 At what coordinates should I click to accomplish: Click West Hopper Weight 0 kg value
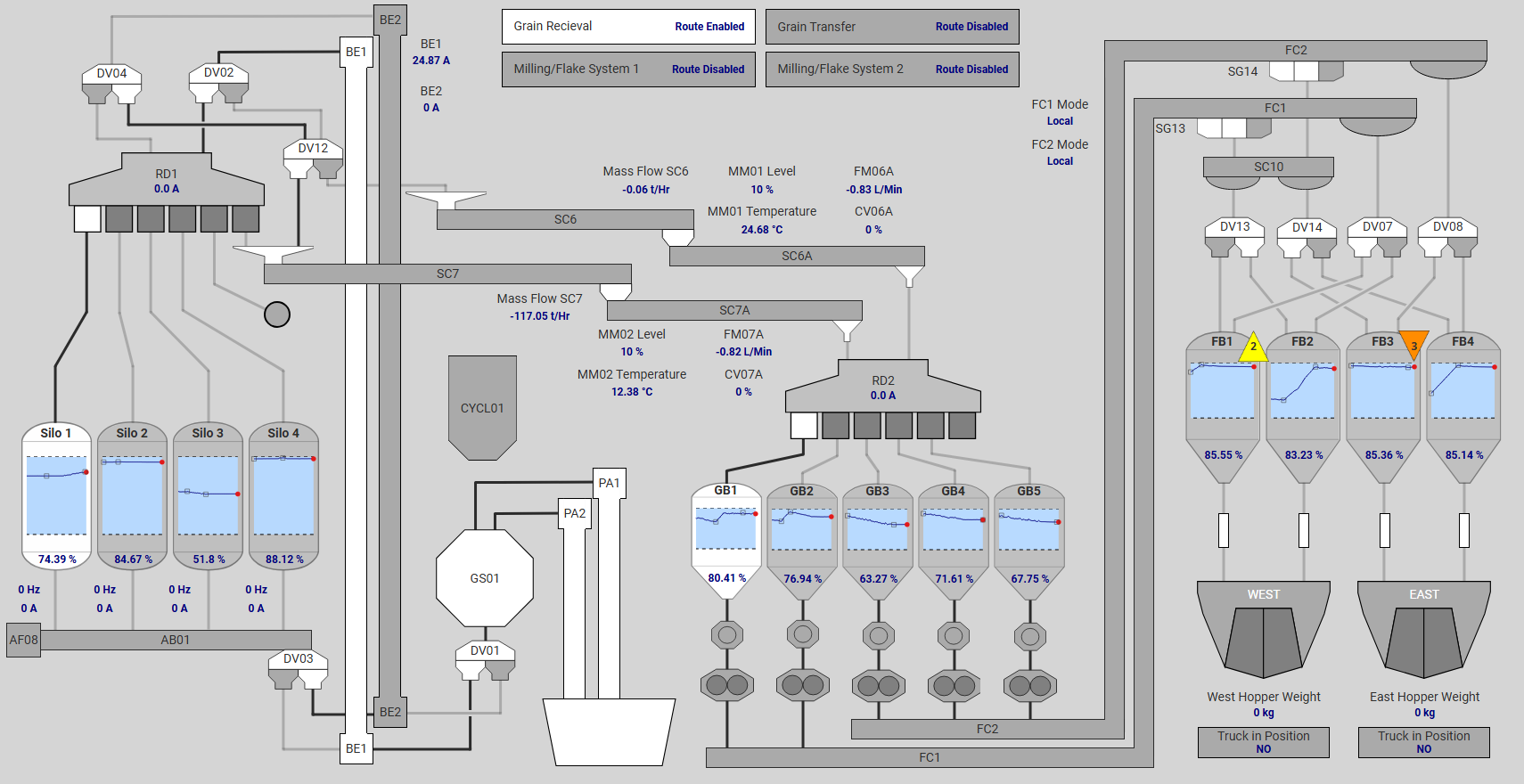[1264, 713]
